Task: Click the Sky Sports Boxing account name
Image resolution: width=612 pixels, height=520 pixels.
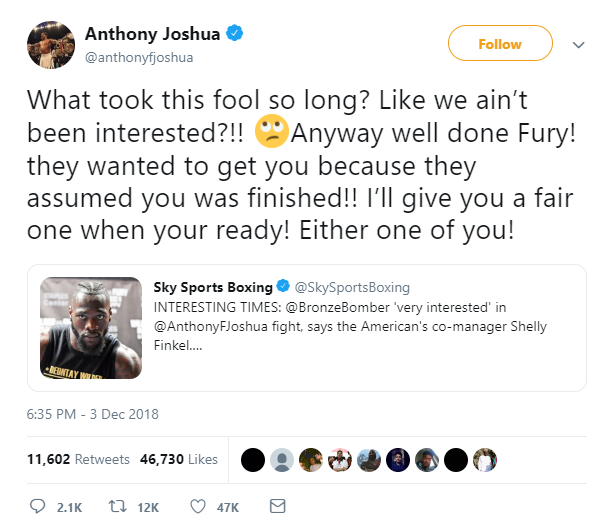Action: click(x=213, y=288)
